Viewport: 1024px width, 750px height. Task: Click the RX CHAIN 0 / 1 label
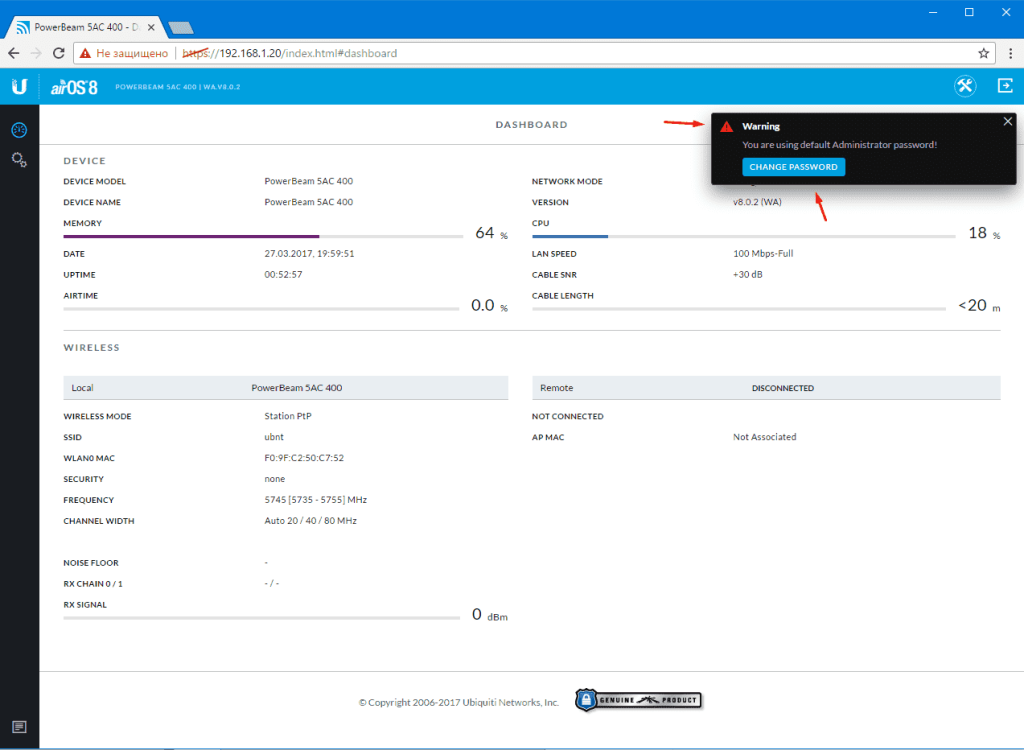[x=93, y=583]
